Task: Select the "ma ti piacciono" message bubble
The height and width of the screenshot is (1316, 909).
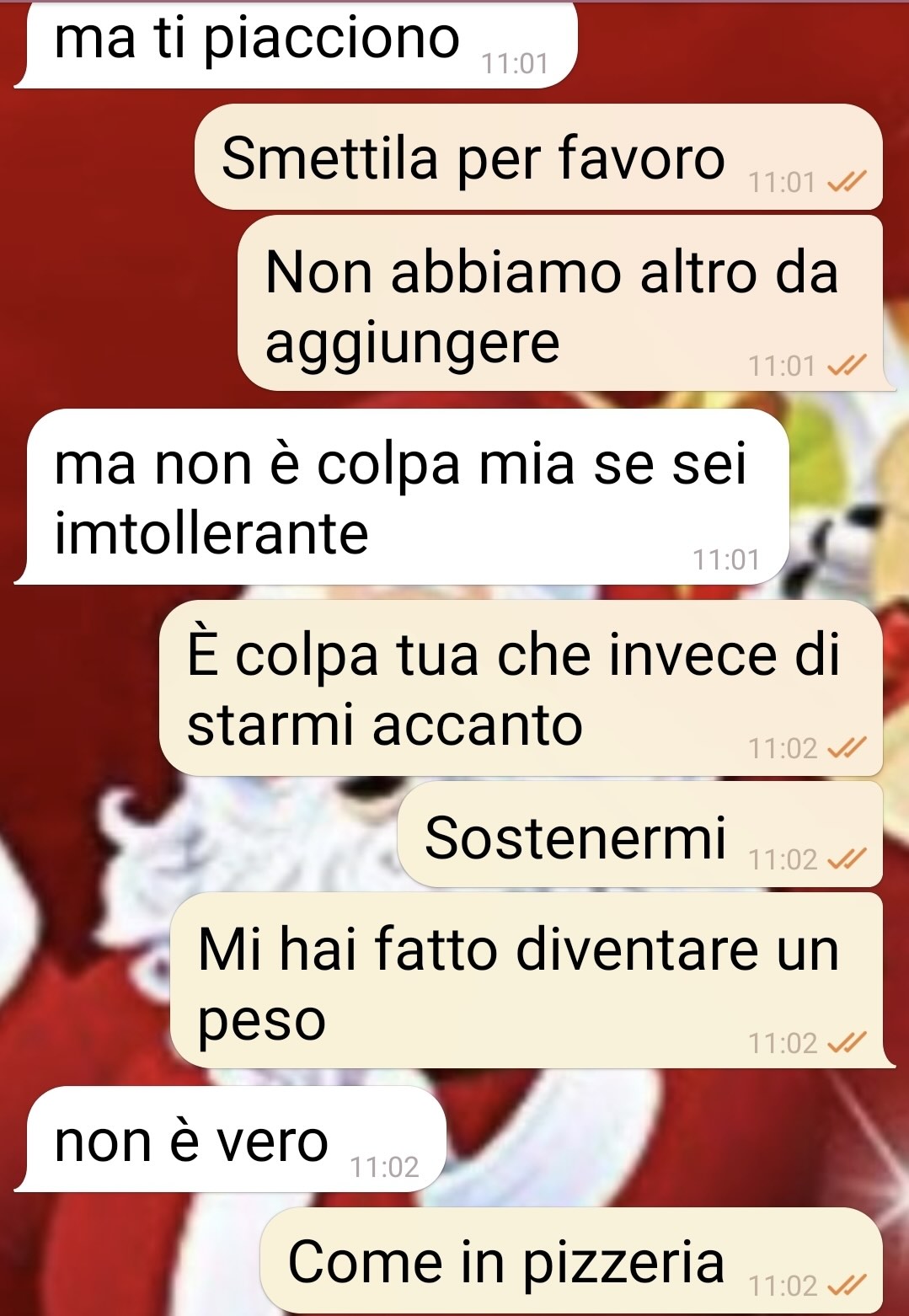Action: tap(296, 44)
